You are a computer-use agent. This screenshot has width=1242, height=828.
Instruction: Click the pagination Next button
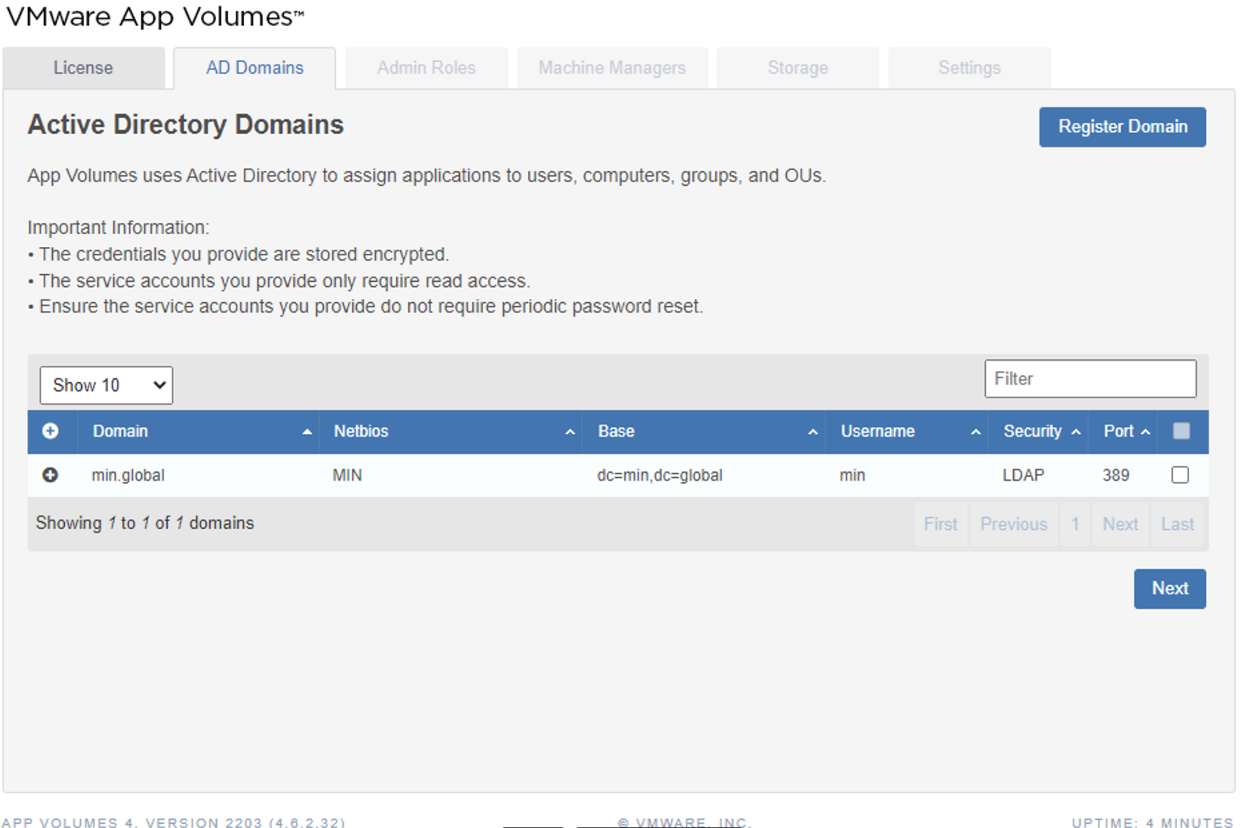1120,524
